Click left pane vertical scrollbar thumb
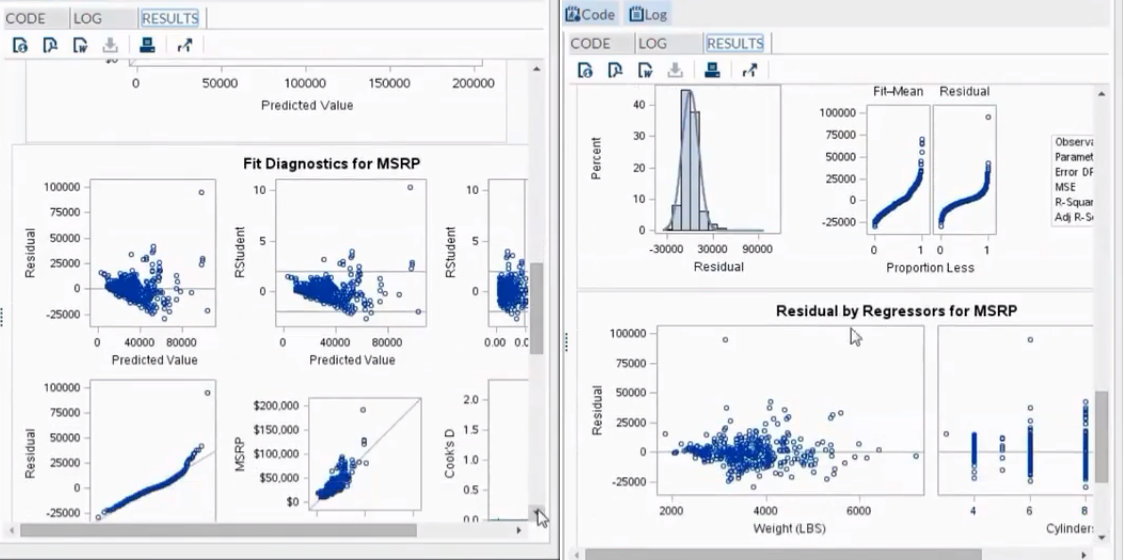This screenshot has height=560, width=1124. tap(537, 308)
